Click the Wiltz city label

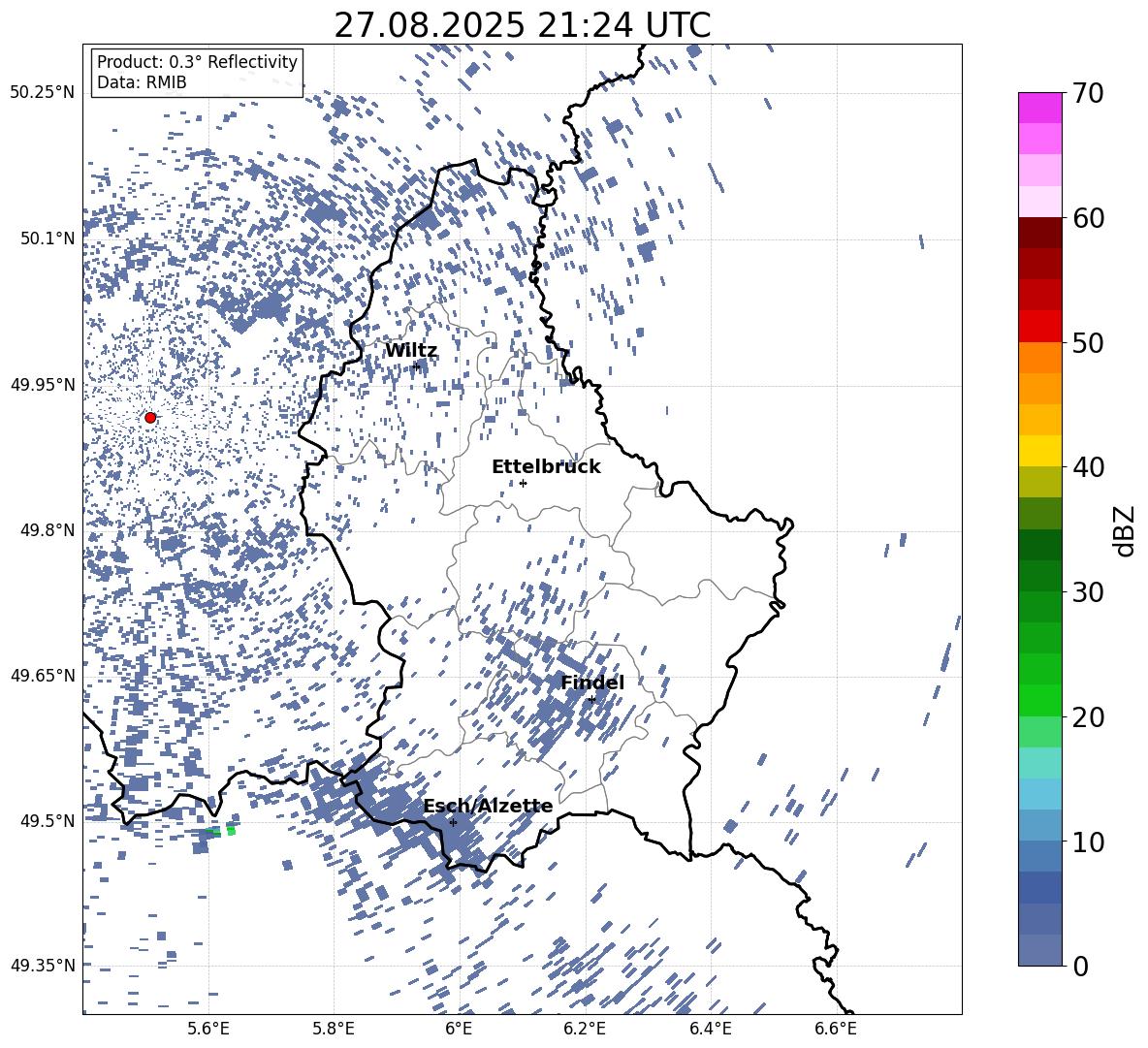click(411, 351)
